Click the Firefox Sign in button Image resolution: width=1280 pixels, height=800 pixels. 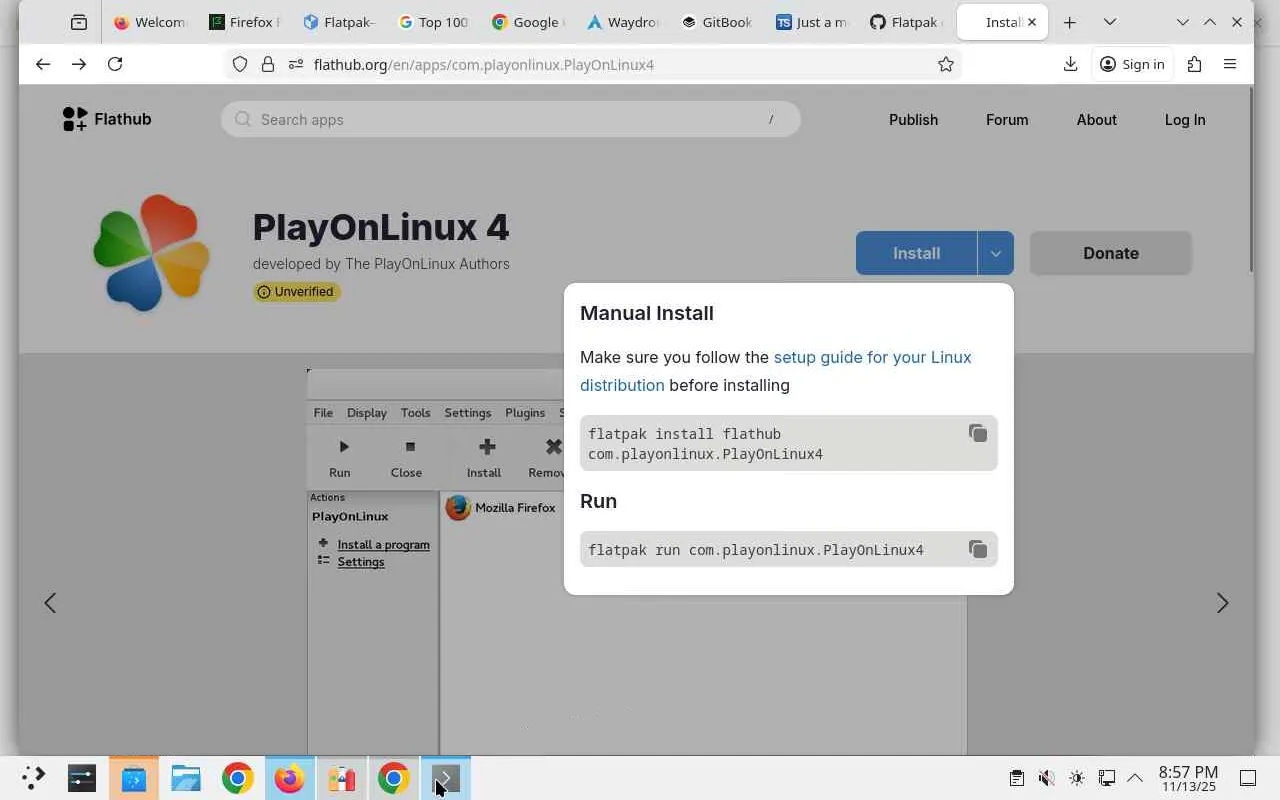1132,64
